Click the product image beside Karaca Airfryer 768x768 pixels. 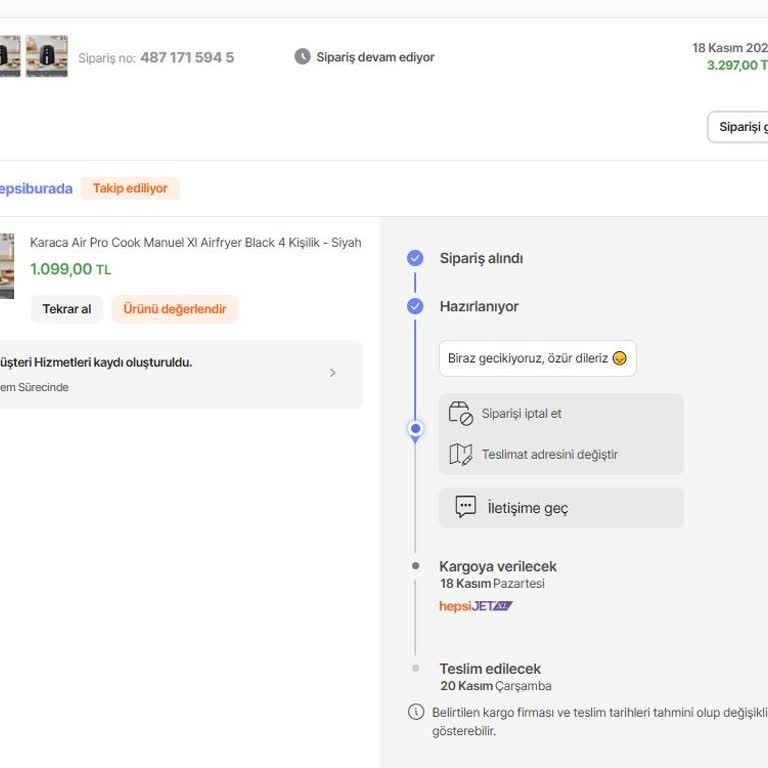(x=7, y=266)
